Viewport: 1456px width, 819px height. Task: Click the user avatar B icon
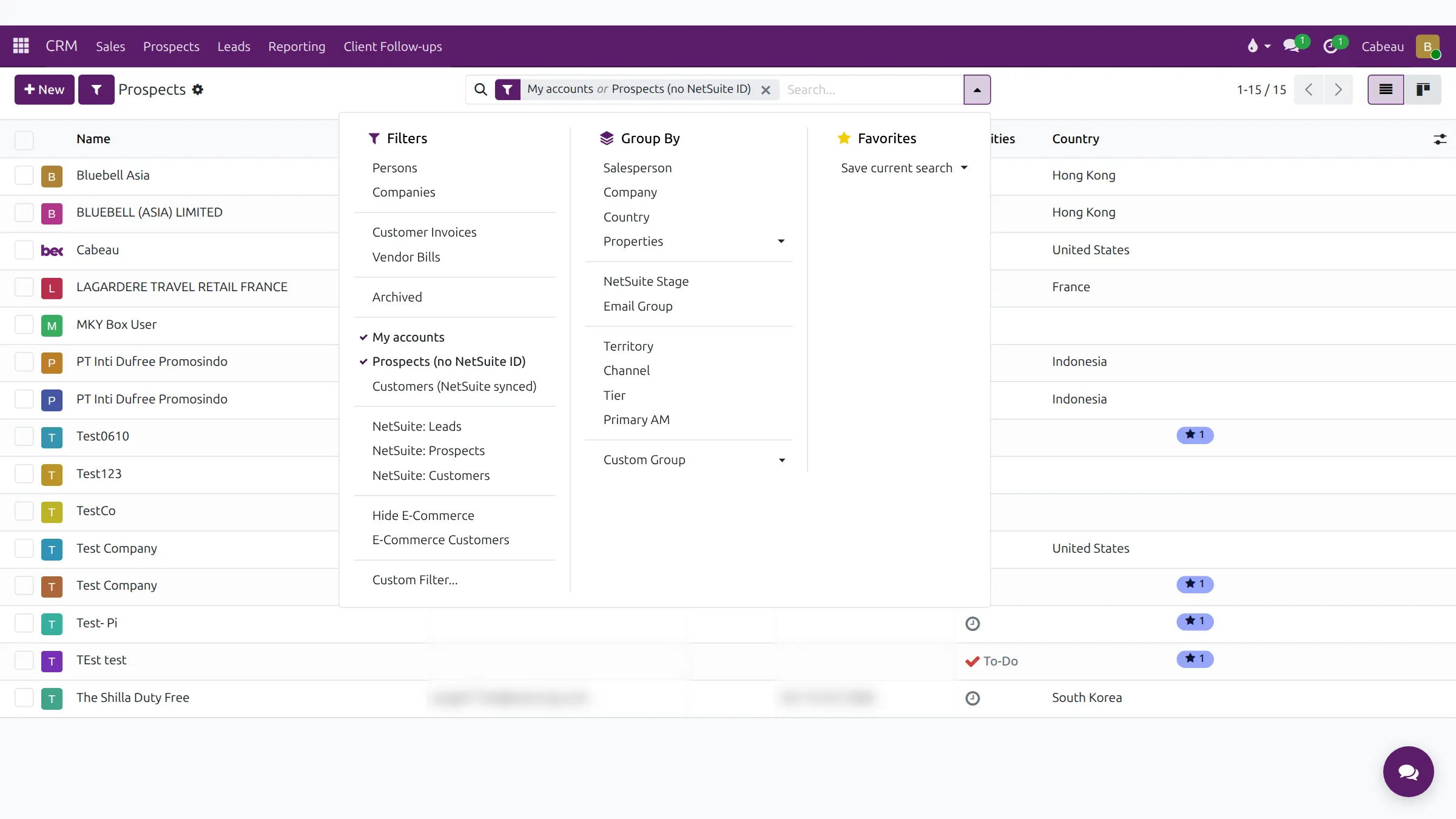1427,46
